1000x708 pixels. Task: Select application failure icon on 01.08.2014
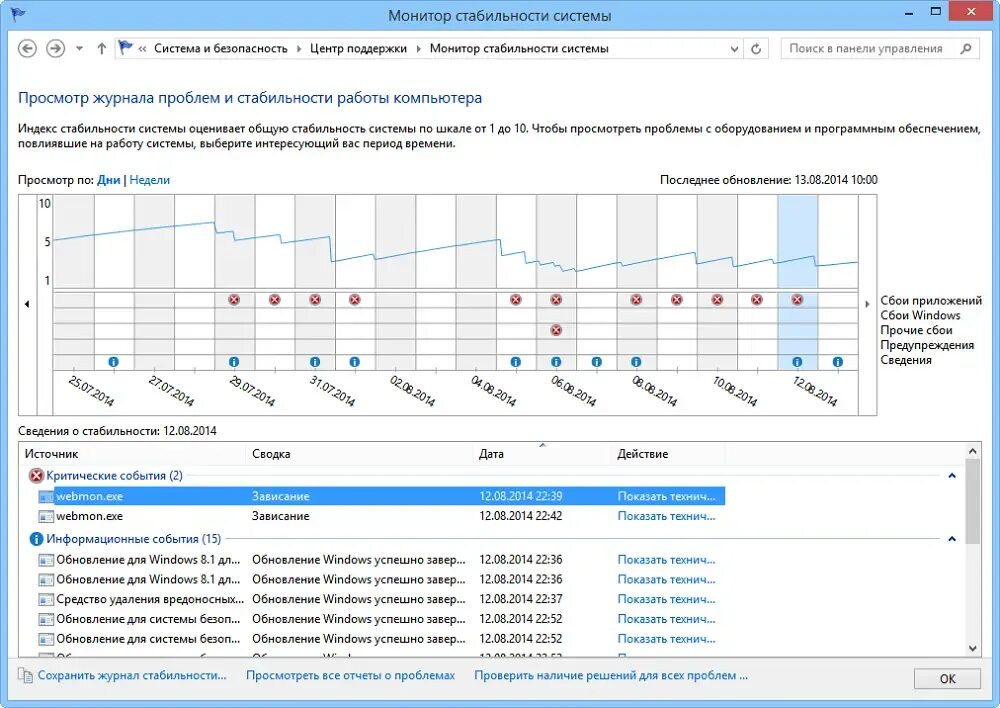point(355,299)
